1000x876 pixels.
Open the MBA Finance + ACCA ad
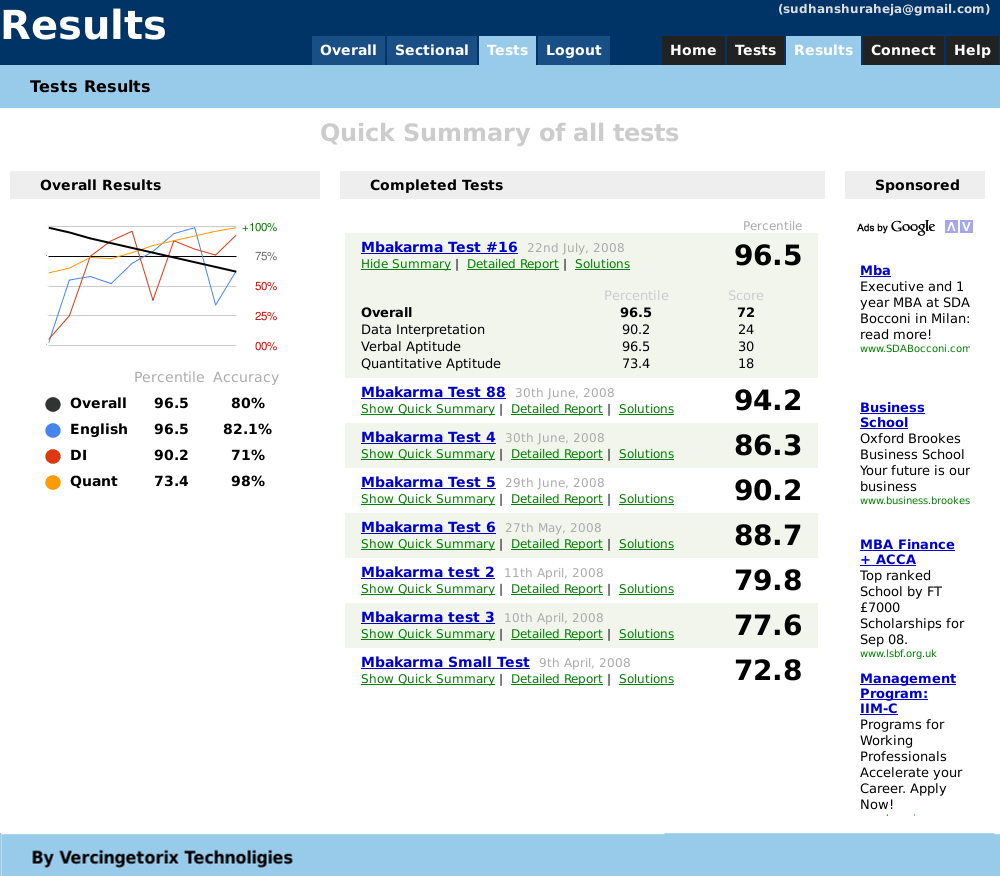point(907,552)
